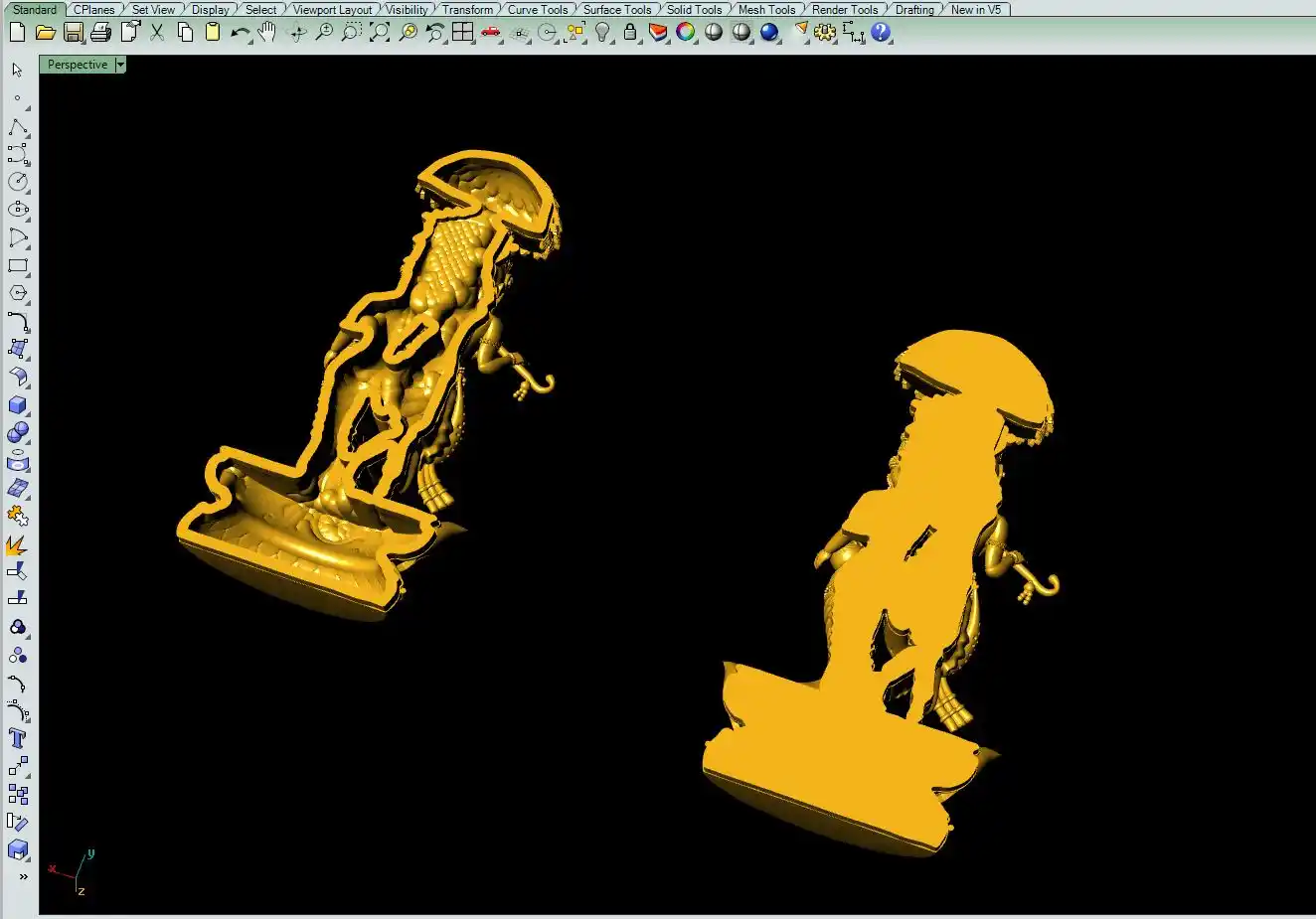The width and height of the screenshot is (1316, 919).
Task: Select the Box solid tool
Action: (18, 405)
